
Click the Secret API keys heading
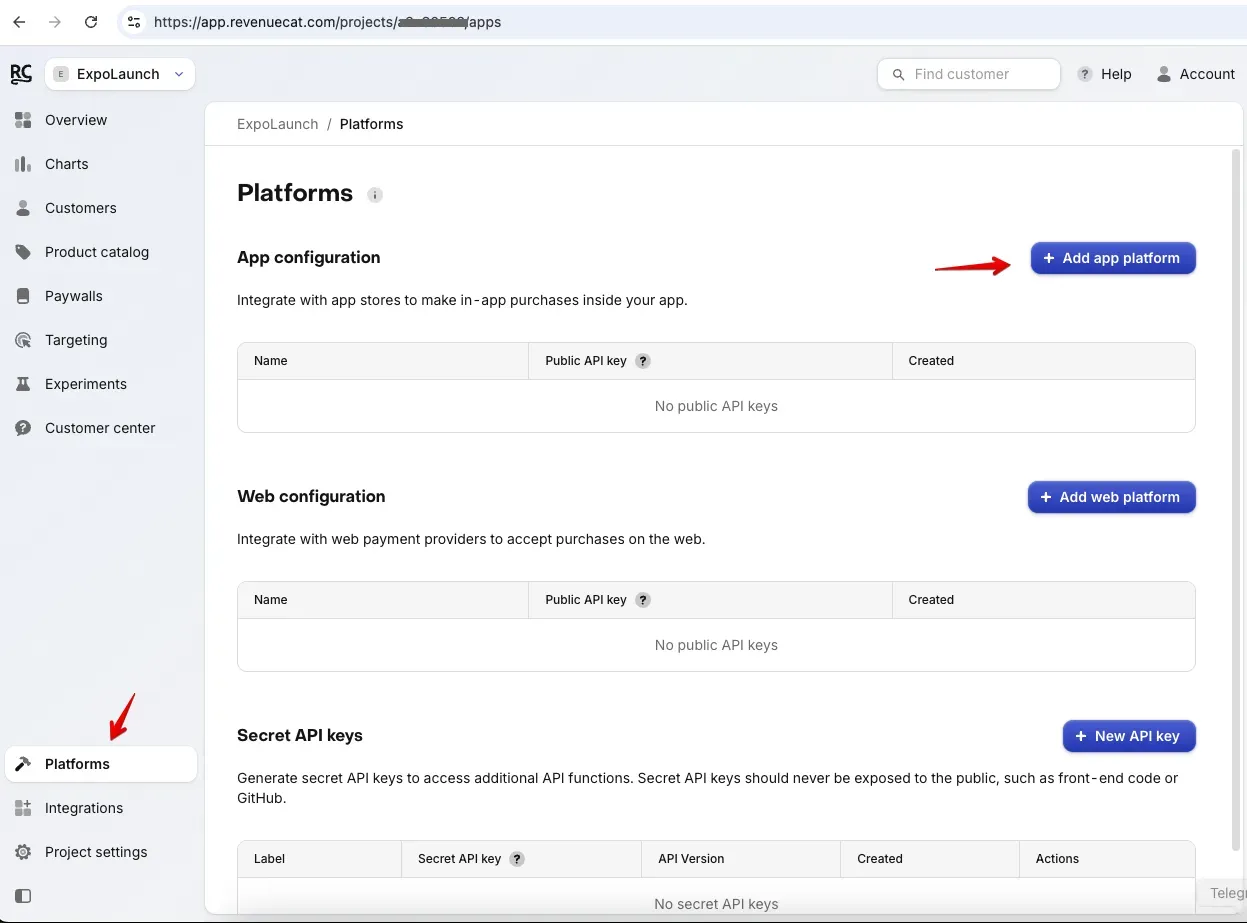[300, 735]
